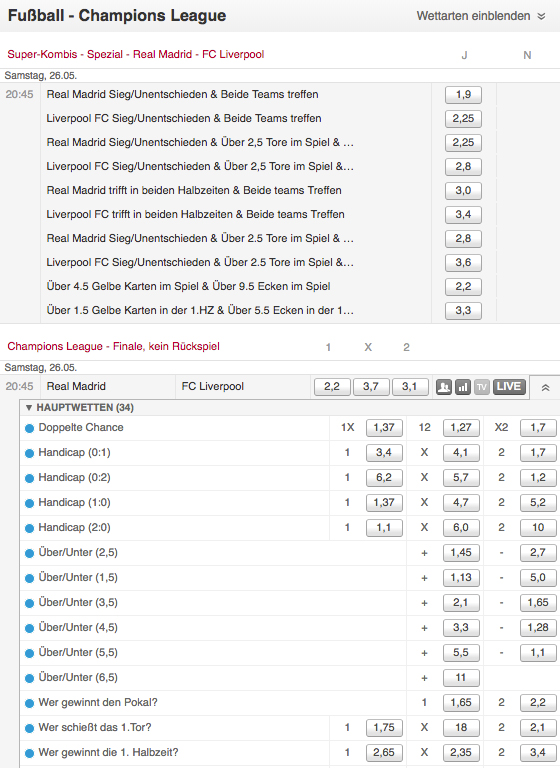Click the LIVE badge icon

coord(509,387)
